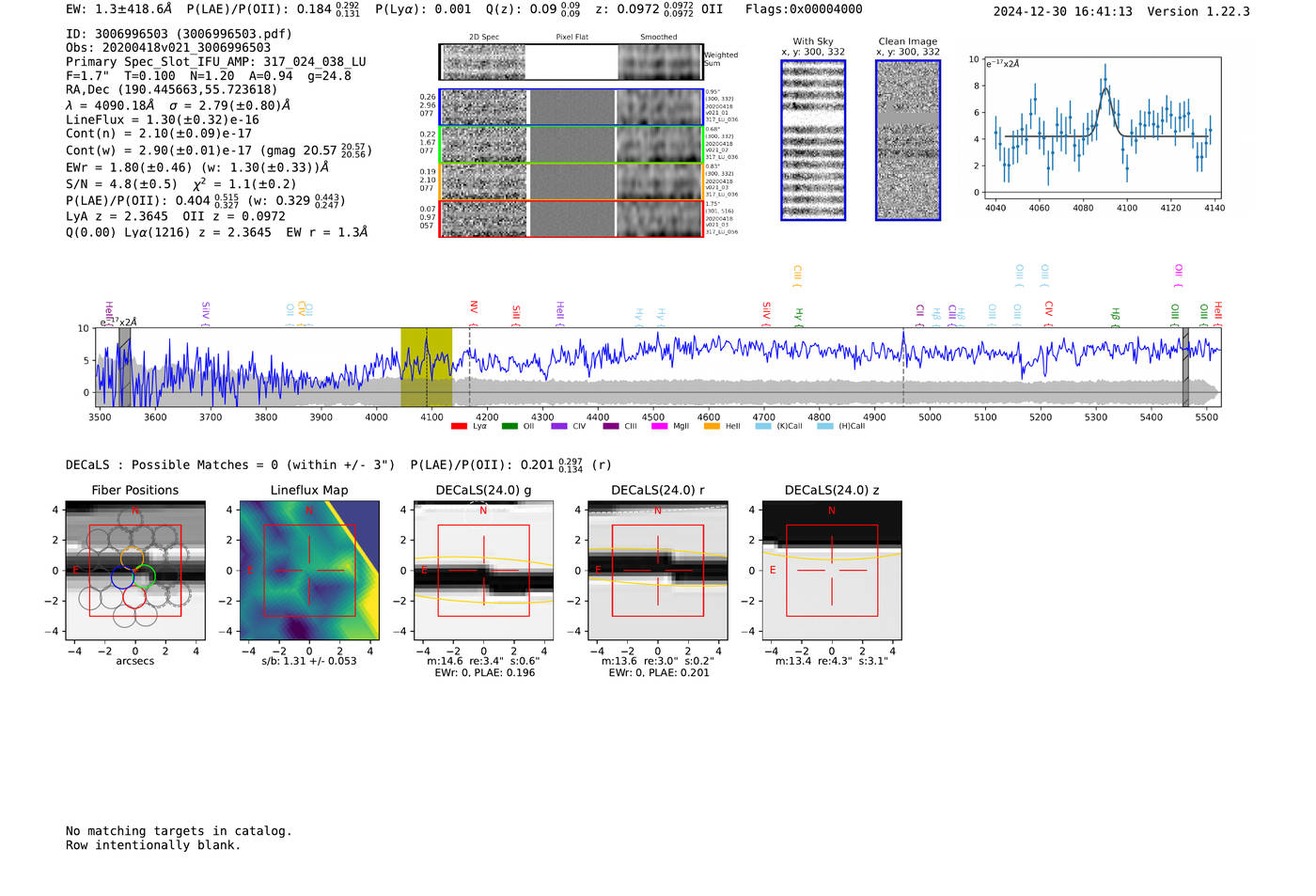Image resolution: width=1316 pixels, height=896 pixels.
Task: Click the CIV purple legend swatch
Action: click(x=559, y=426)
